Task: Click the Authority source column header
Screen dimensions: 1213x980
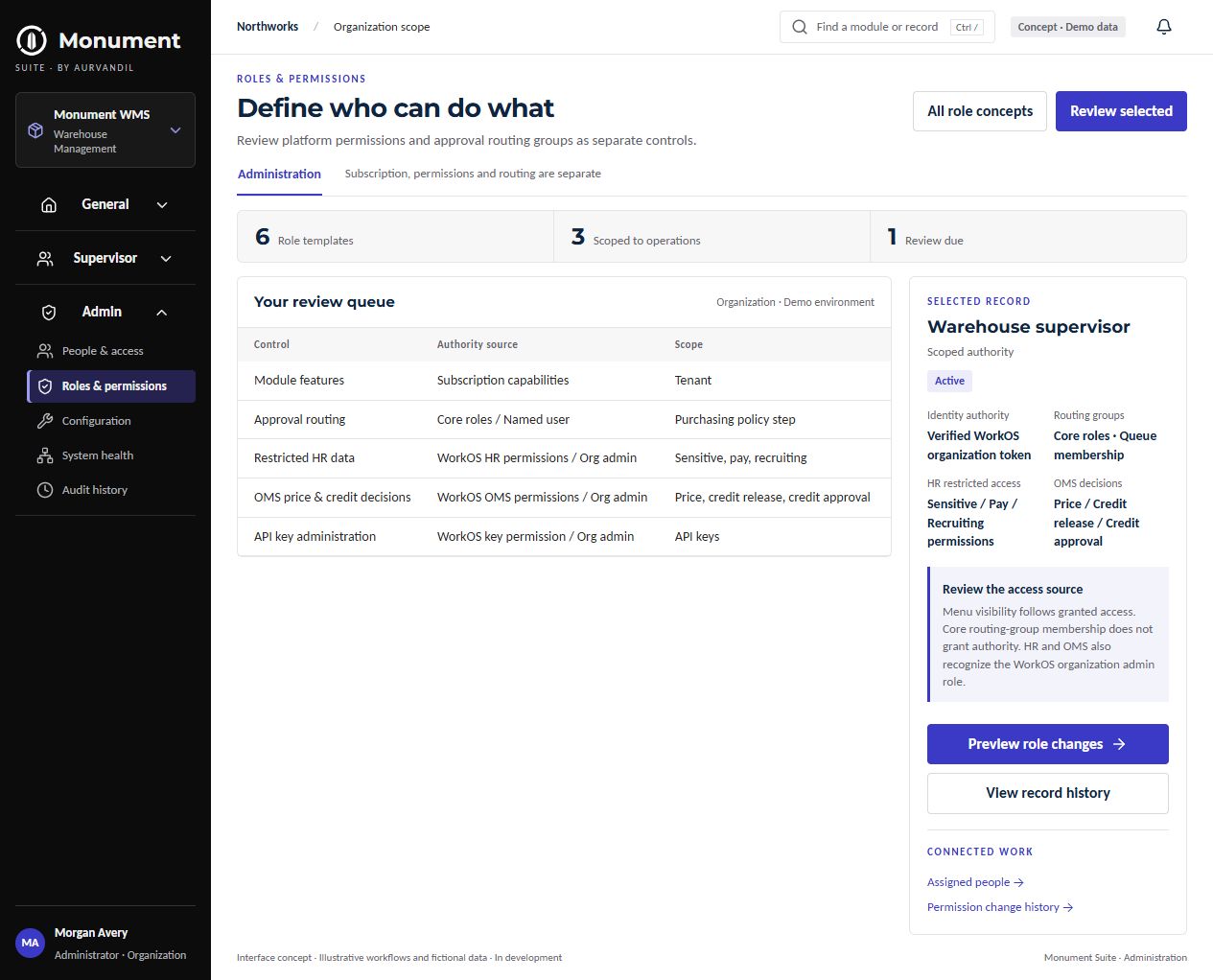Action: (477, 344)
